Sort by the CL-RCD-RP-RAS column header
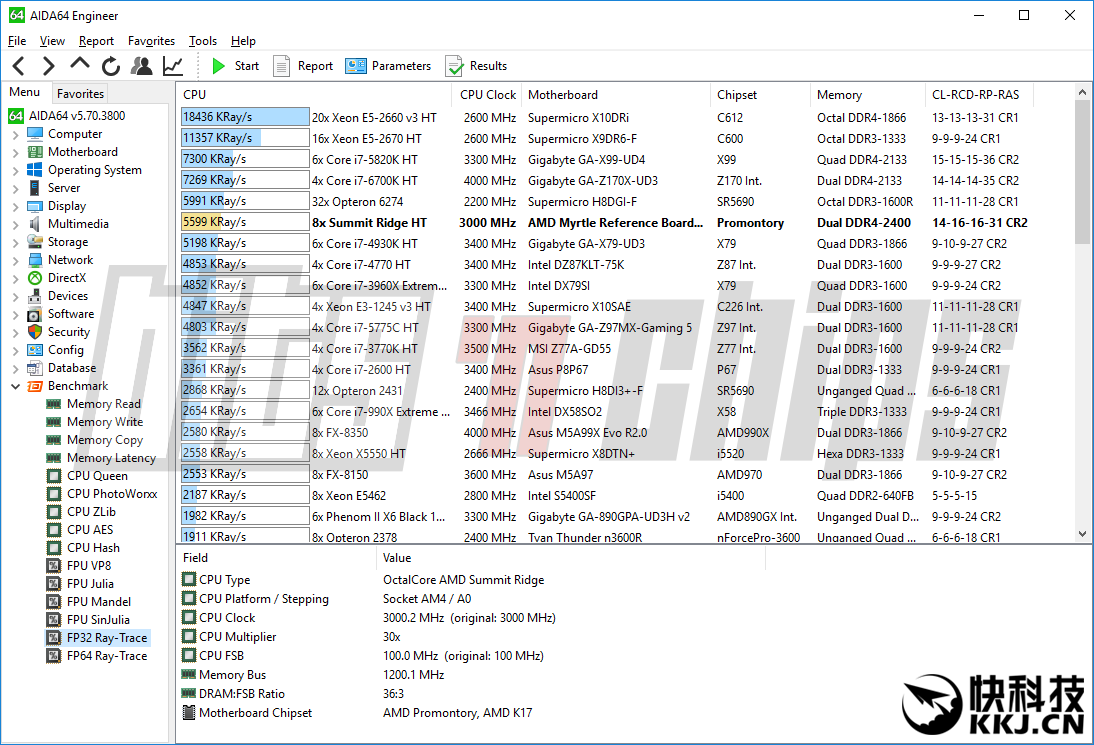 [x=978, y=95]
